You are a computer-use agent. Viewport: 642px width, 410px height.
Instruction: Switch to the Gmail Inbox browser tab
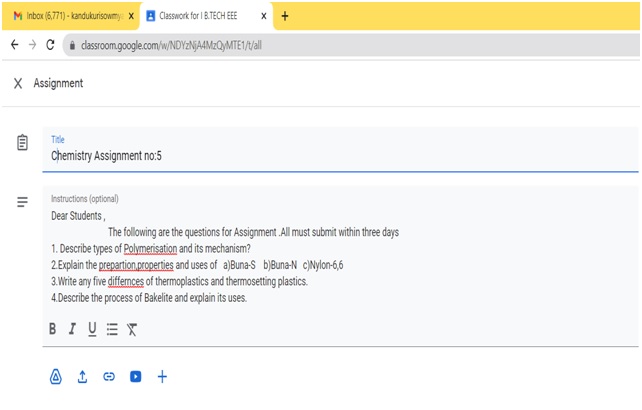(x=65, y=16)
